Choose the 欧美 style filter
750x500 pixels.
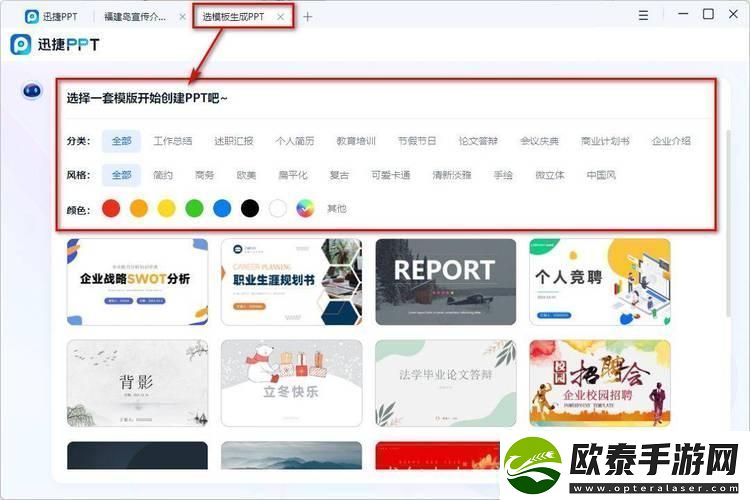coord(246,175)
